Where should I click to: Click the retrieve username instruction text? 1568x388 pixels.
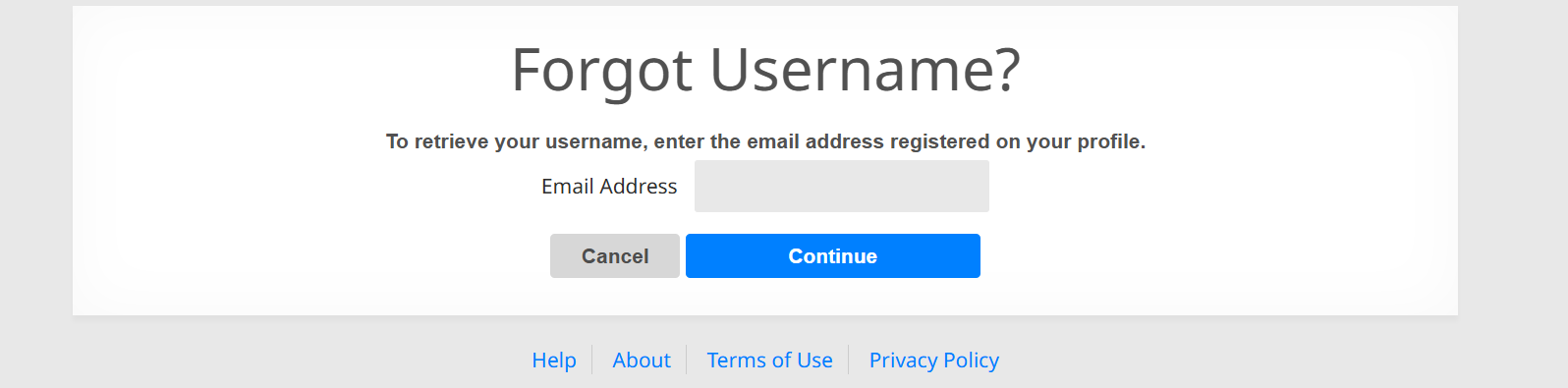pos(765,141)
